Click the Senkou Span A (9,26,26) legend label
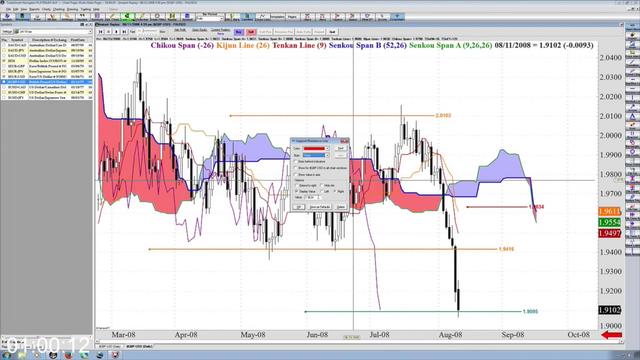Image resolution: width=640 pixels, height=360 pixels. click(x=451, y=45)
